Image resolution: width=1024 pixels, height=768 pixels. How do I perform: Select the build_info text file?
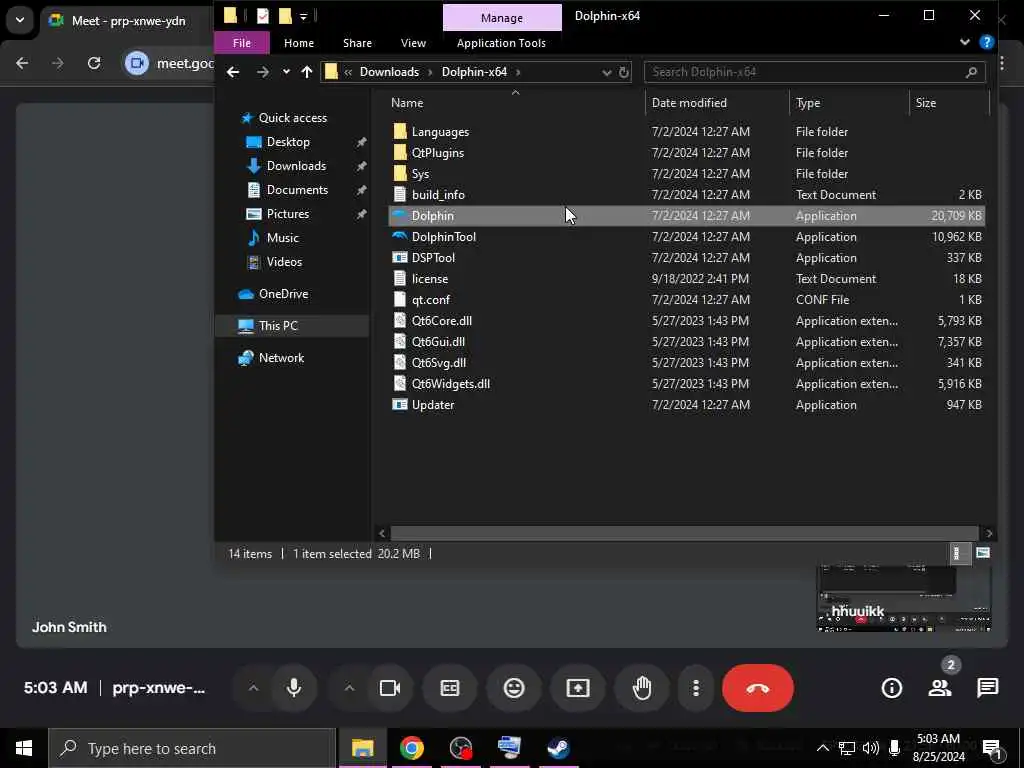(x=686, y=195)
